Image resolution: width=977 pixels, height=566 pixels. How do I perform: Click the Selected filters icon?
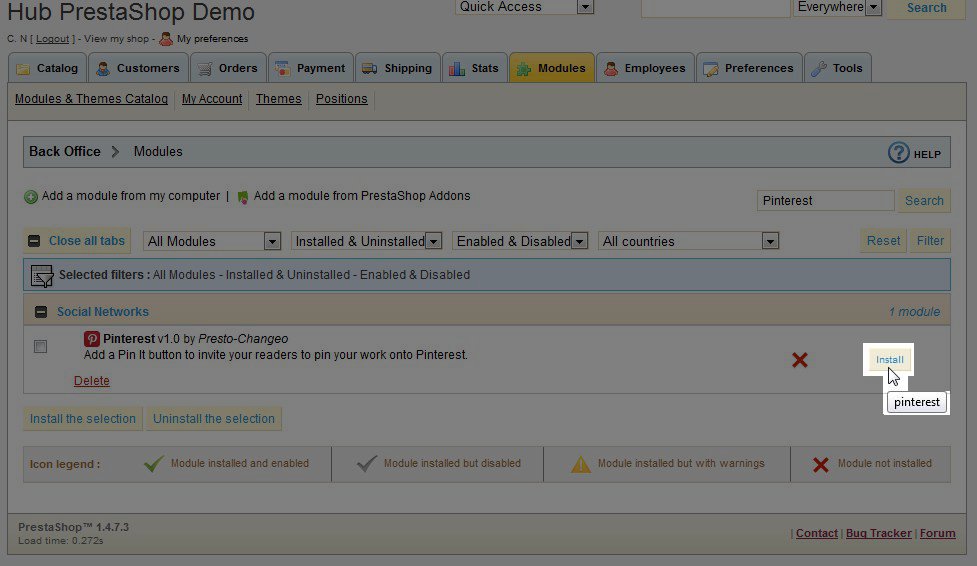coord(42,275)
